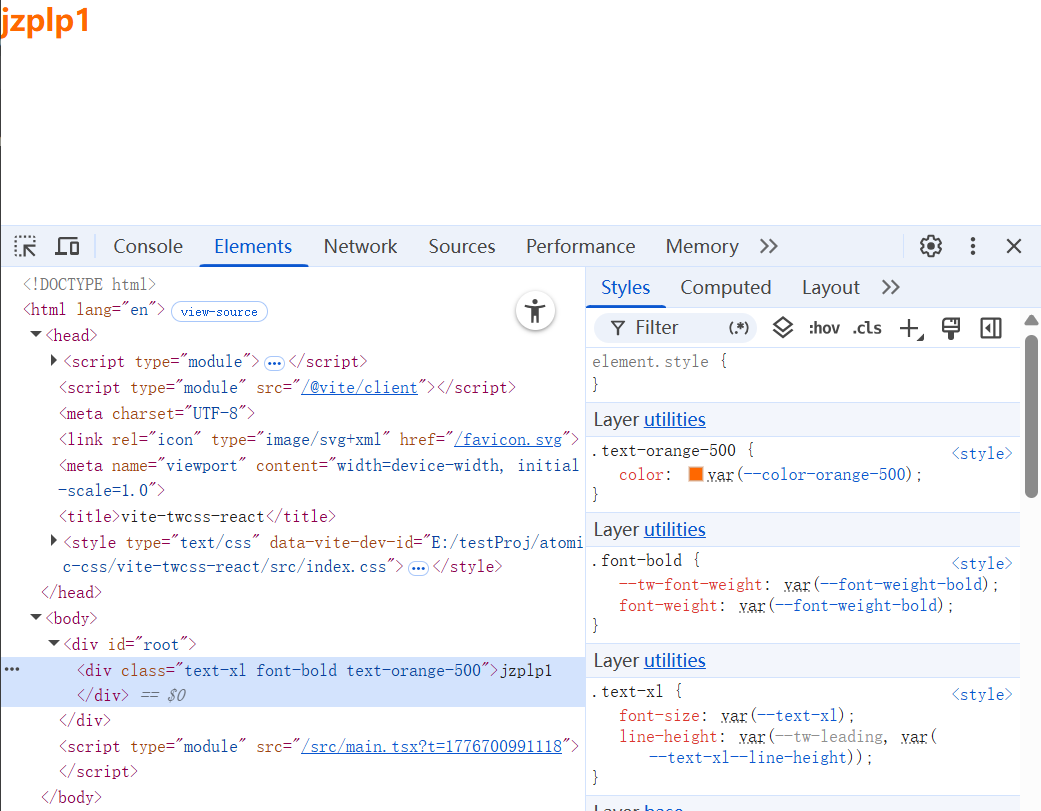Image resolution: width=1041 pixels, height=811 pixels.
Task: Open <style> source link for .text-orange-500
Action: 982,453
